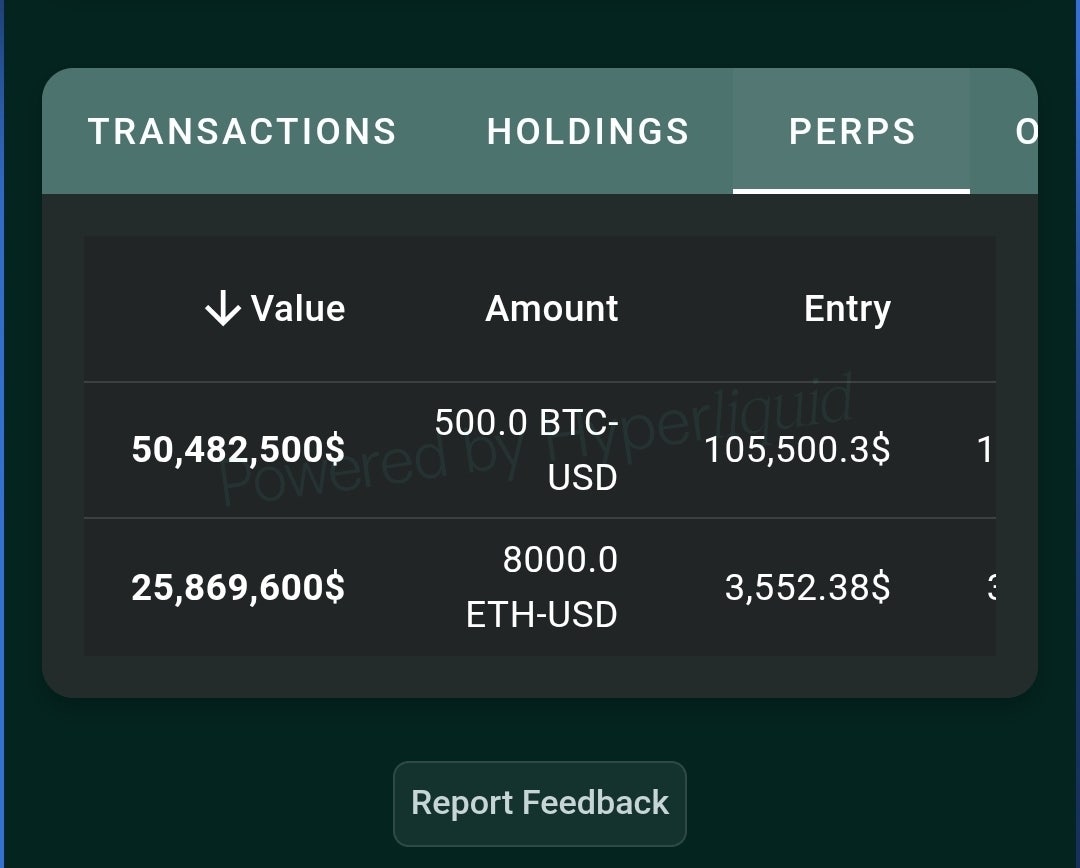Click the cut-off cell right of 105,500.3$
Viewport: 1080px width, 868px height.
984,451
